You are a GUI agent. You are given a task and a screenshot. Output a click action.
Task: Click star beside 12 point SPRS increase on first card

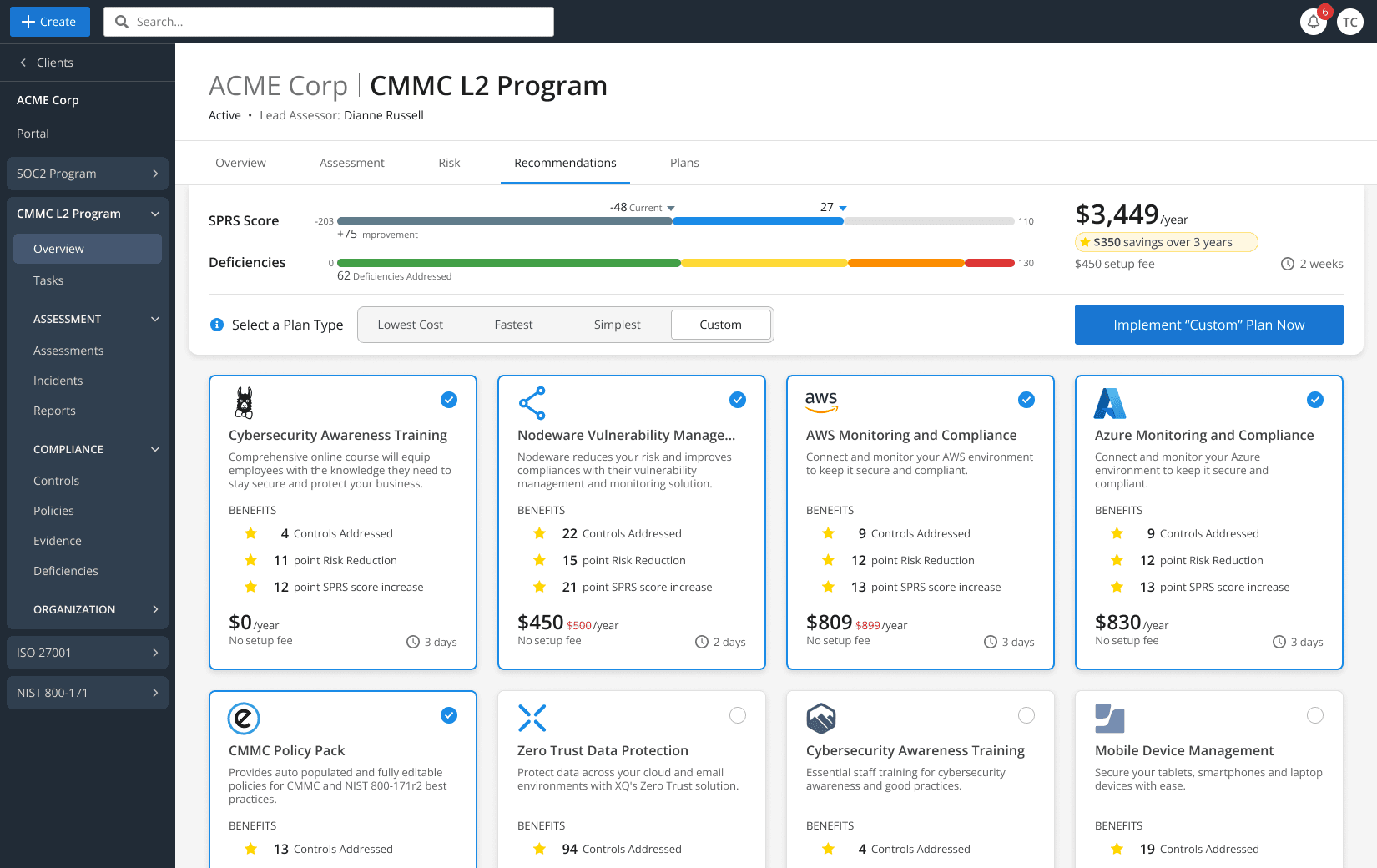251,587
